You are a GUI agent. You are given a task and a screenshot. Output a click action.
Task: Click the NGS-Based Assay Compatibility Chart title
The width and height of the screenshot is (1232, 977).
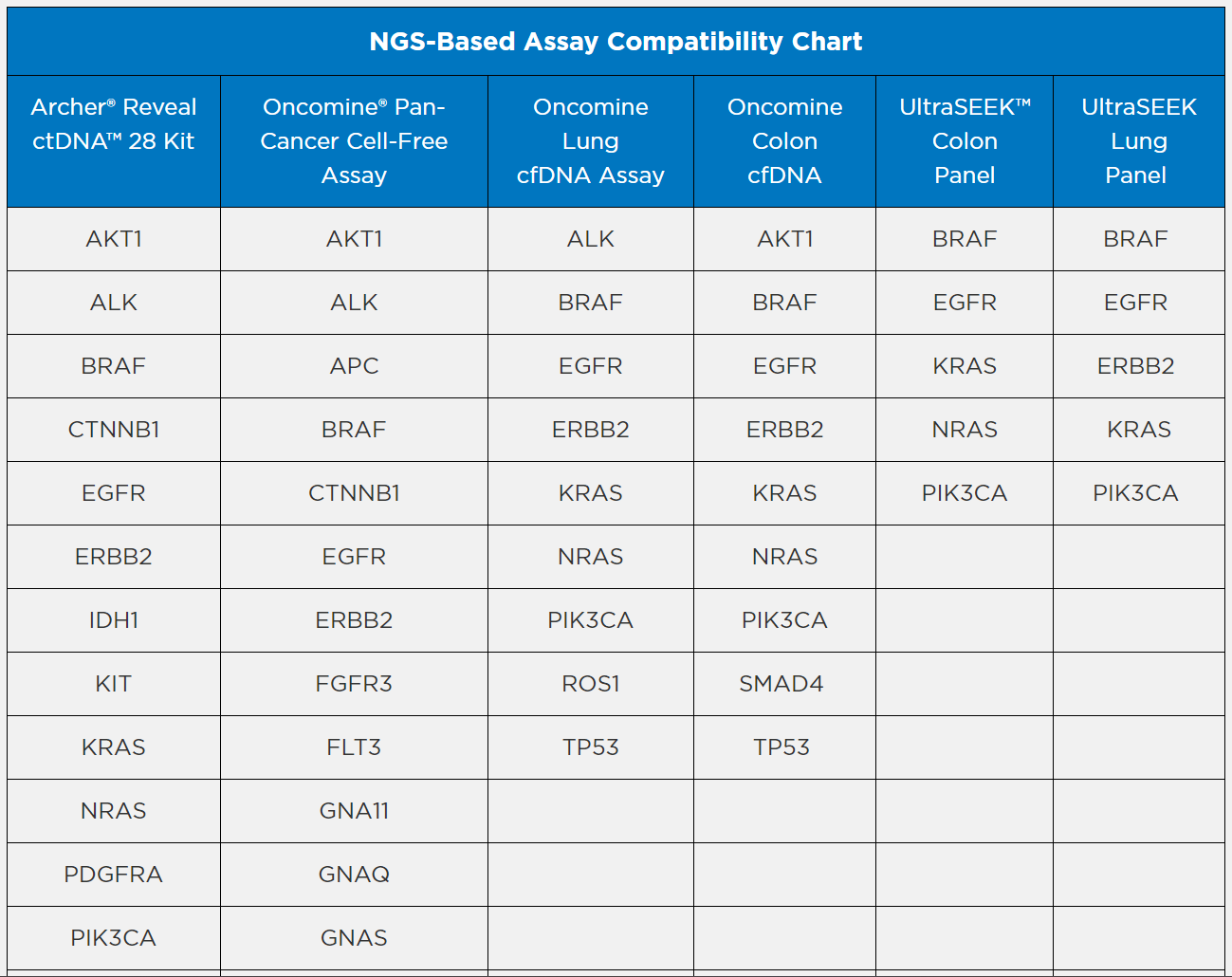tap(616, 42)
